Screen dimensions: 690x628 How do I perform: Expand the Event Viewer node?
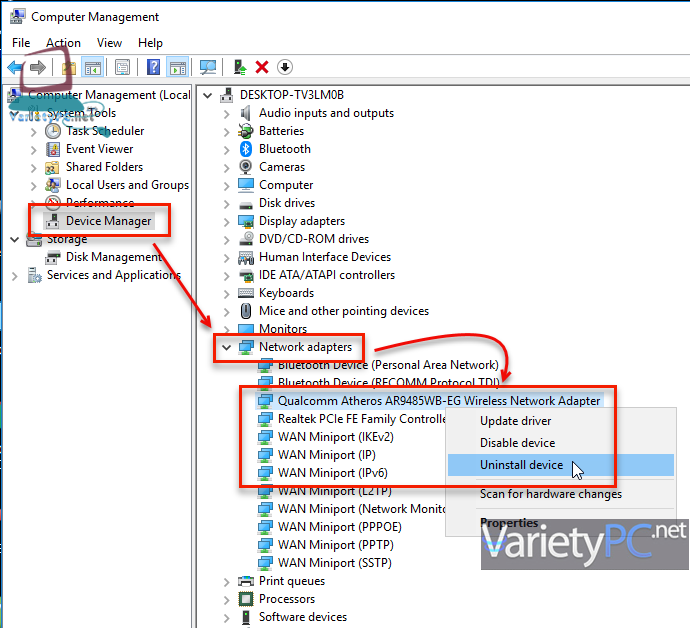(x=33, y=150)
